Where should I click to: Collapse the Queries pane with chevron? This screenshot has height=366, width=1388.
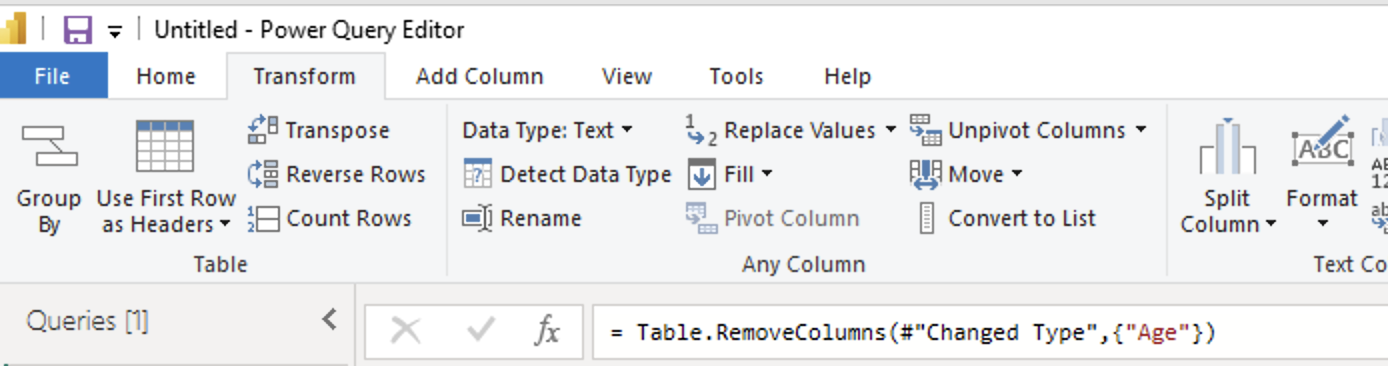[x=329, y=320]
